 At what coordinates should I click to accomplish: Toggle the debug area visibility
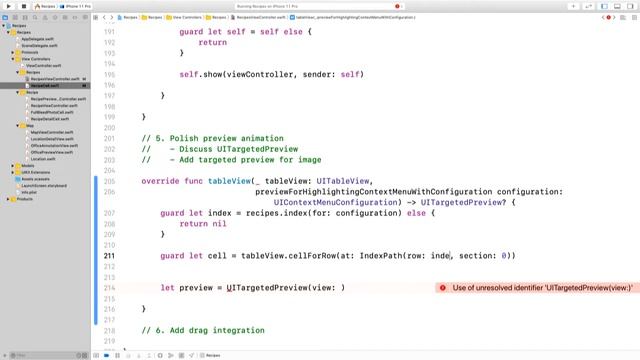pyautogui.click(x=617, y=6)
